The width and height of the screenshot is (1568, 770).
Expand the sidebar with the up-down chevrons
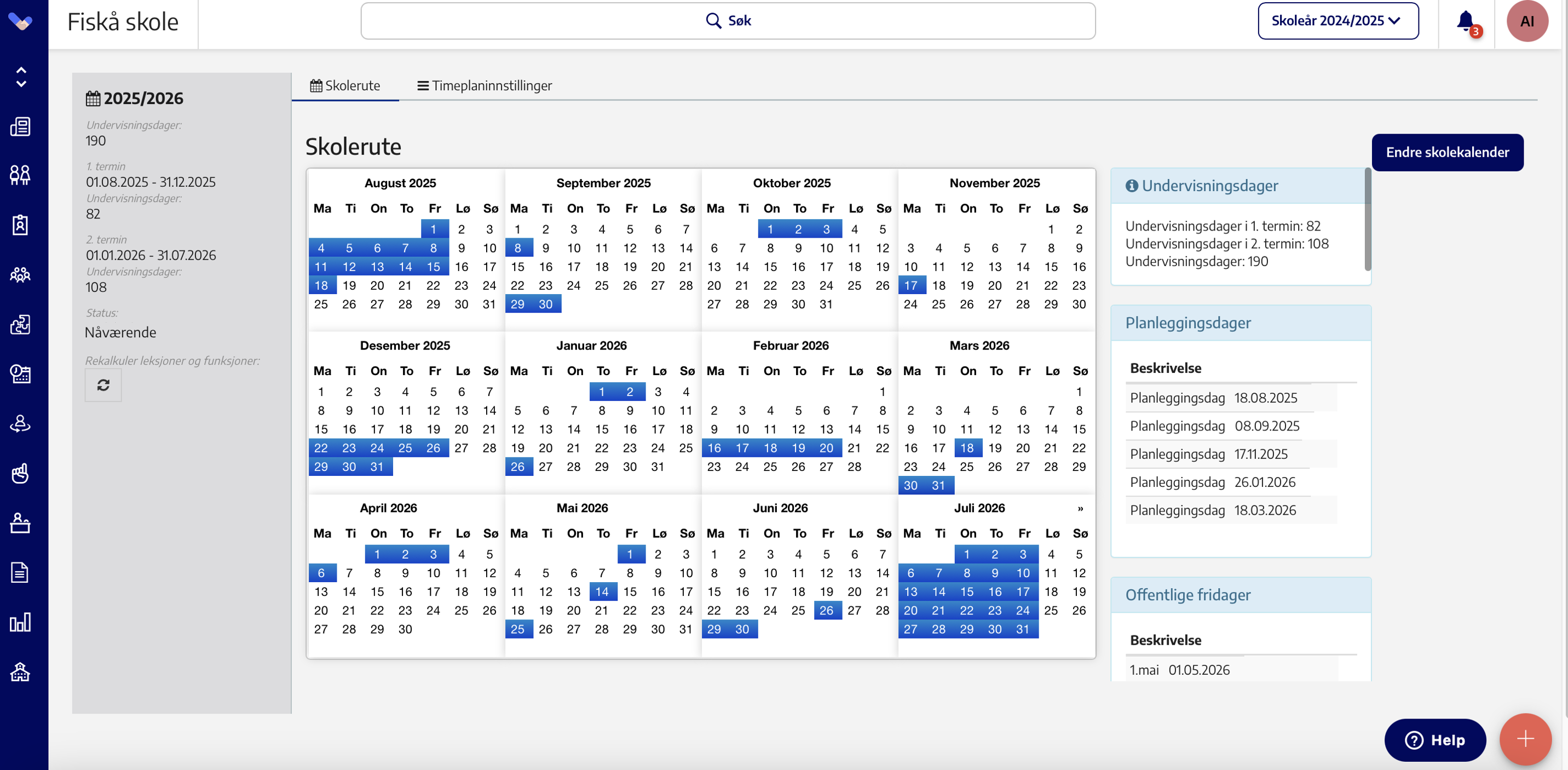(x=21, y=77)
